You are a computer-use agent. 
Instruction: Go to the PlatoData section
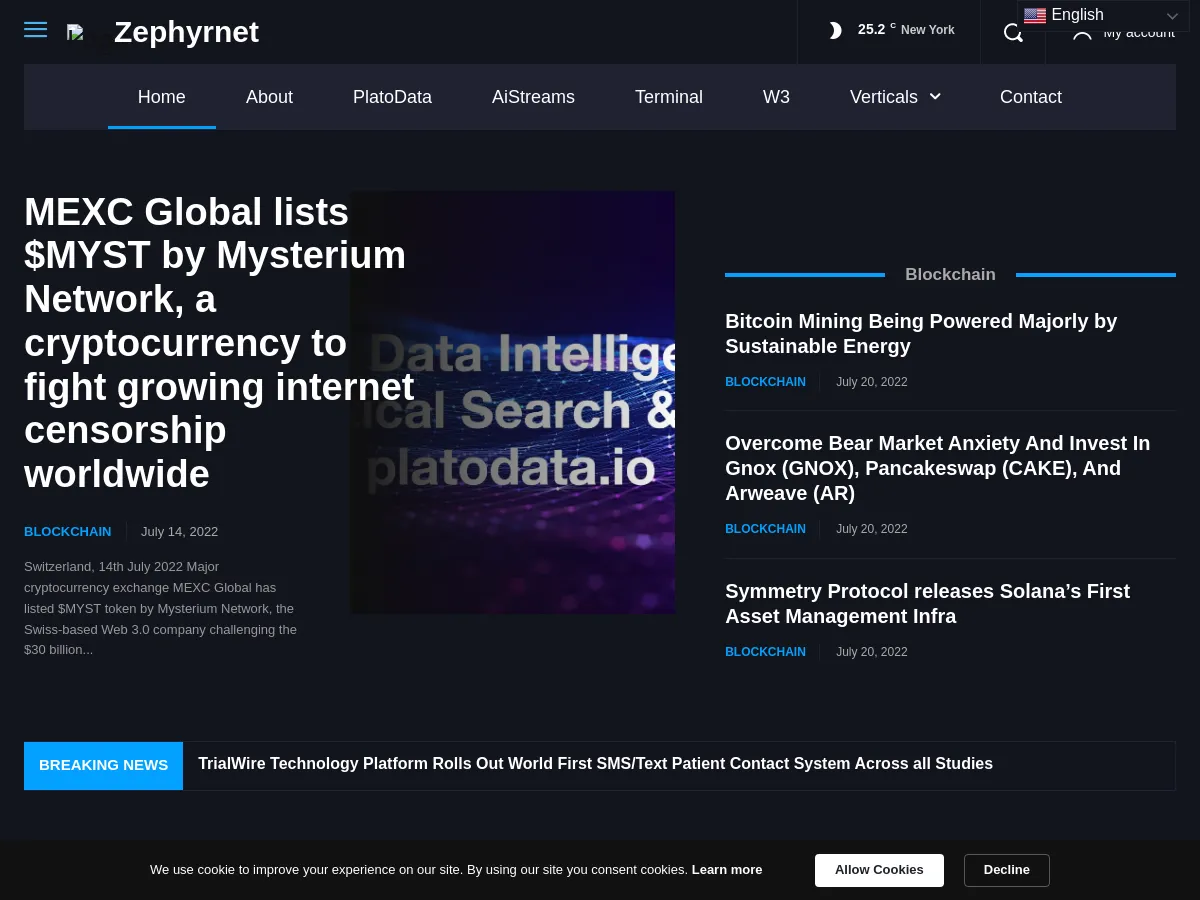pos(392,97)
